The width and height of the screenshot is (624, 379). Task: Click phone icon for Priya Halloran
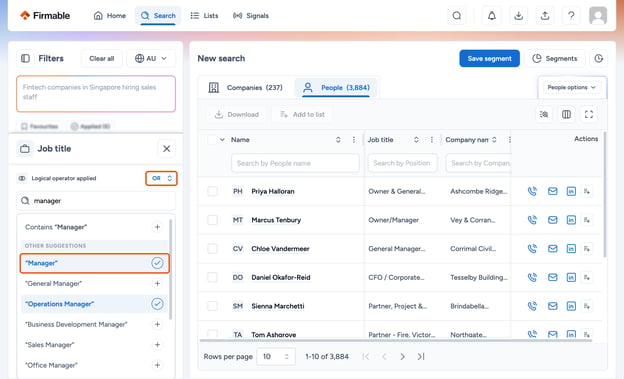point(532,191)
